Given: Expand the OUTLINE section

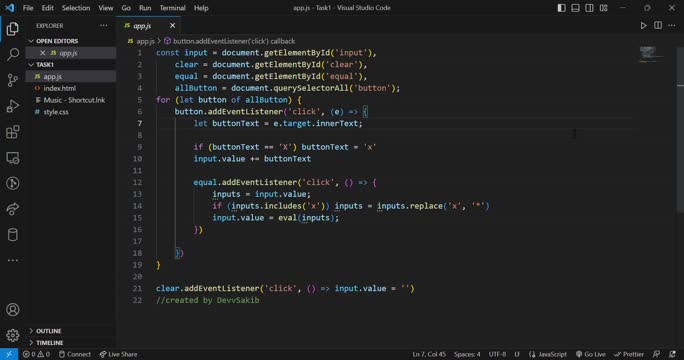Looking at the screenshot, I should click(x=48, y=331).
